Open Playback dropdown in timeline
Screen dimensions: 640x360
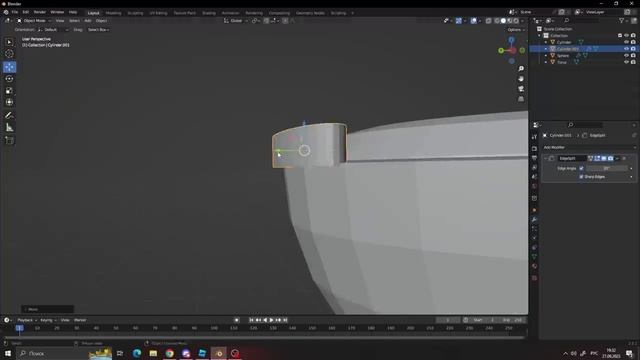click(x=27, y=320)
